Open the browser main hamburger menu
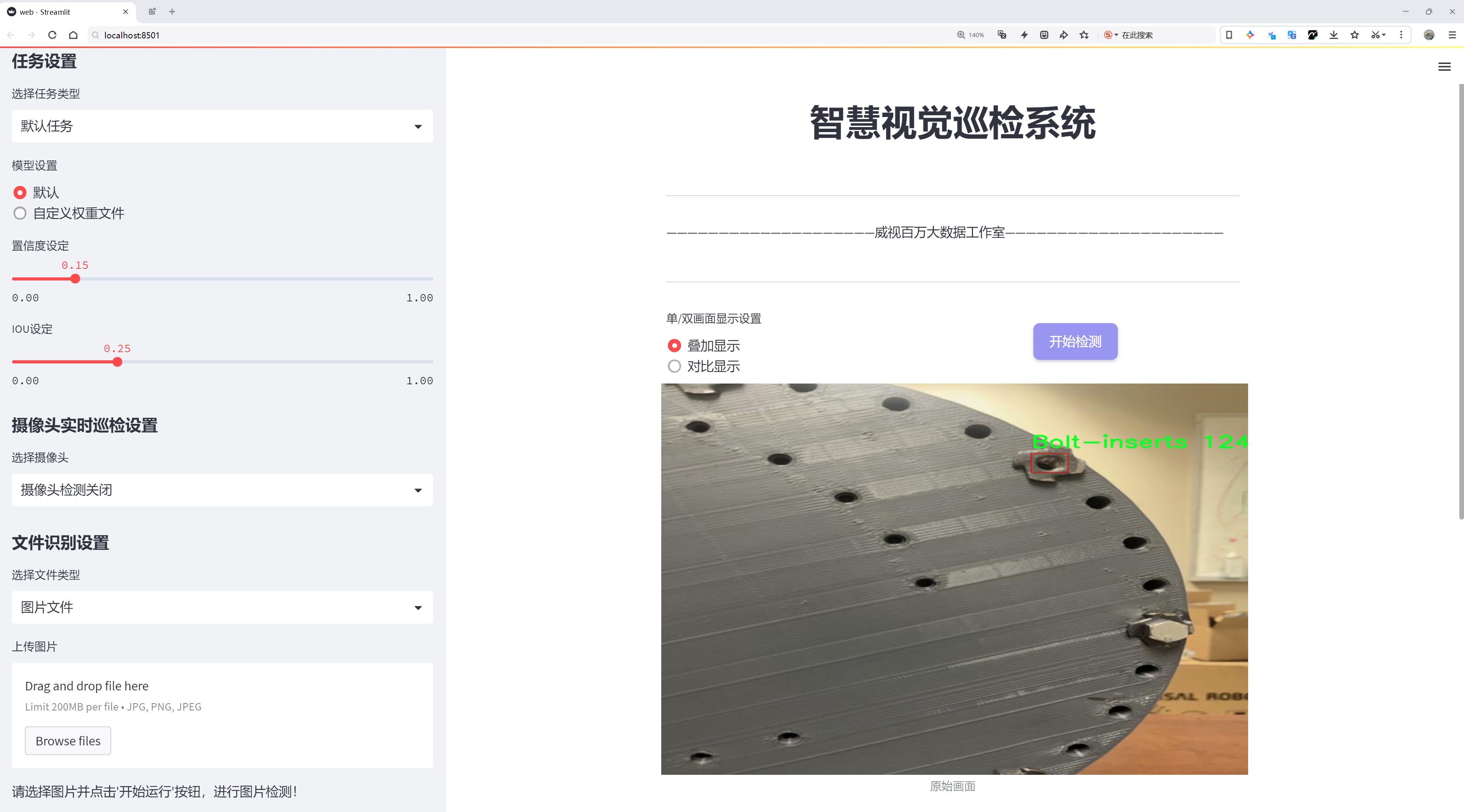The image size is (1464, 812). [x=1452, y=34]
